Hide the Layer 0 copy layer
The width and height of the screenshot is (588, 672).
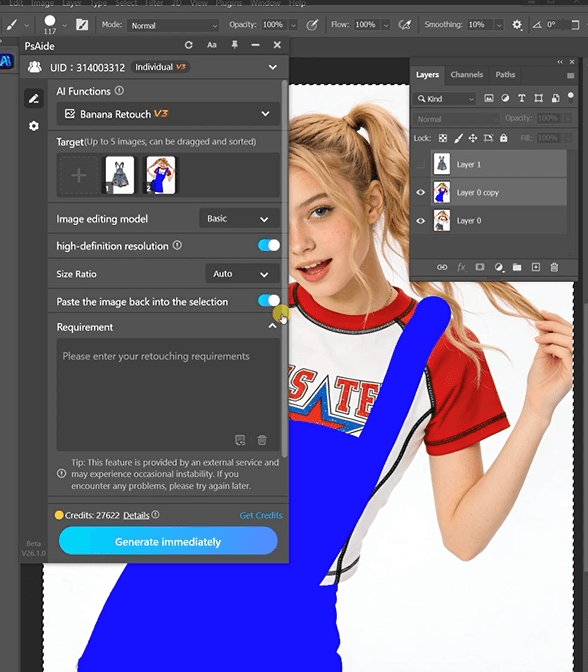click(421, 192)
